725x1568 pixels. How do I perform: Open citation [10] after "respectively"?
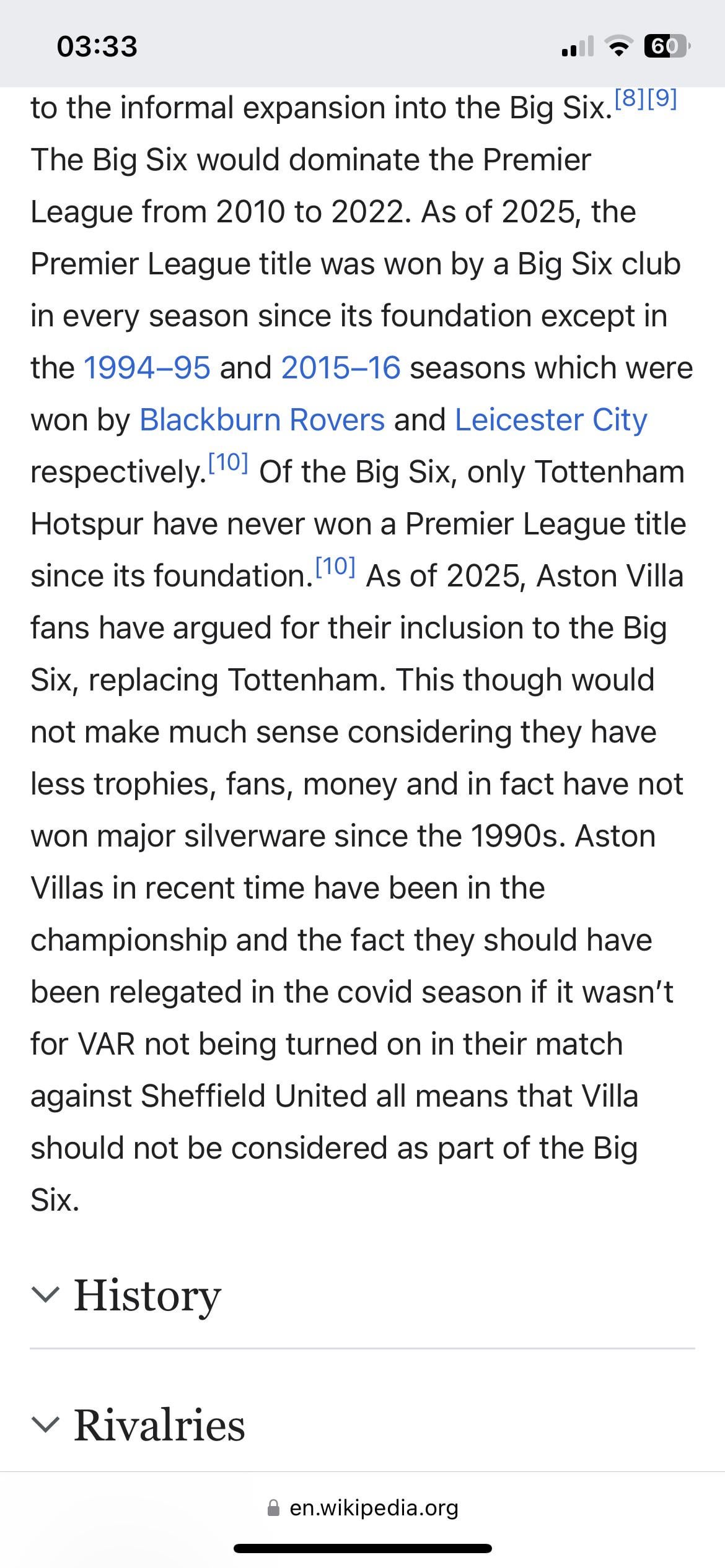pyautogui.click(x=228, y=463)
